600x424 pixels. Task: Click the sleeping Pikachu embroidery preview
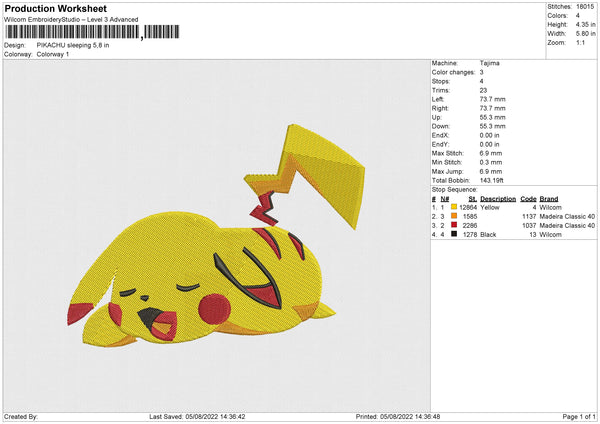216,235
